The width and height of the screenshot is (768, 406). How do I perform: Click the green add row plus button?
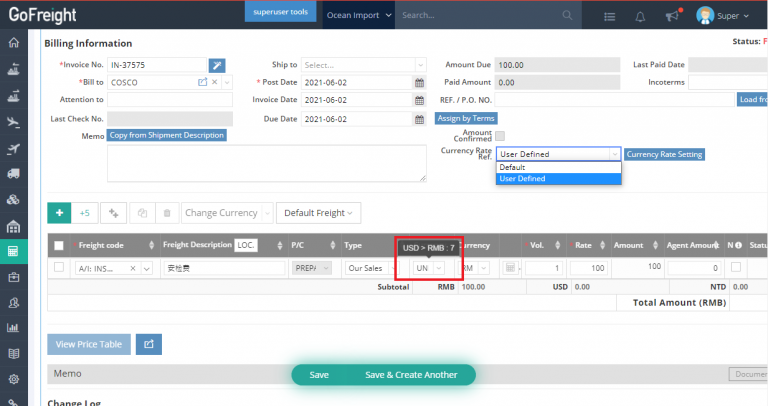pyautogui.click(x=59, y=213)
